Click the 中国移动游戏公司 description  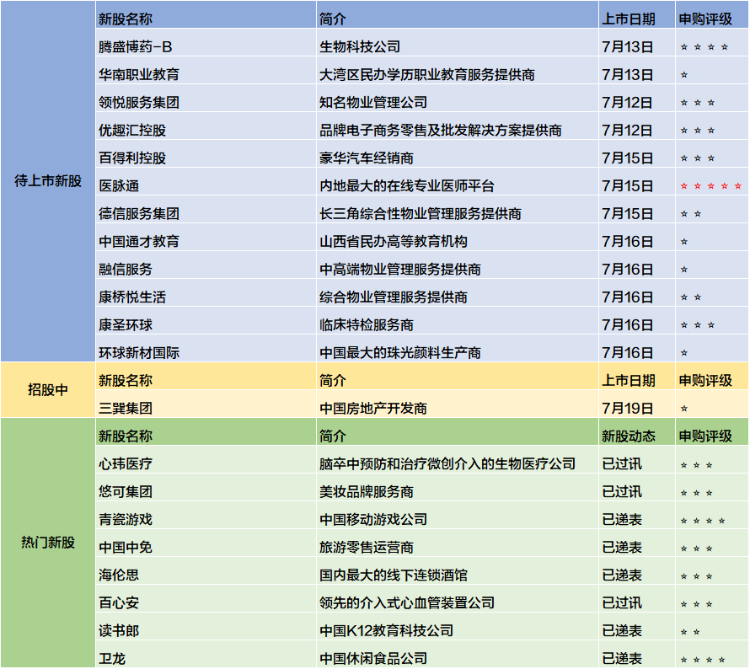click(373, 519)
